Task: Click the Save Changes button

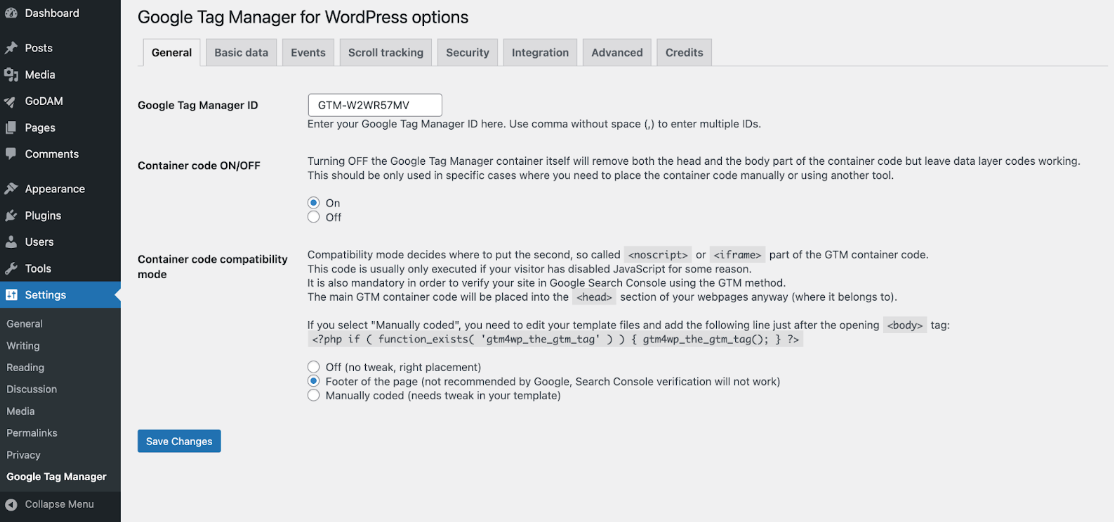Action: (179, 441)
